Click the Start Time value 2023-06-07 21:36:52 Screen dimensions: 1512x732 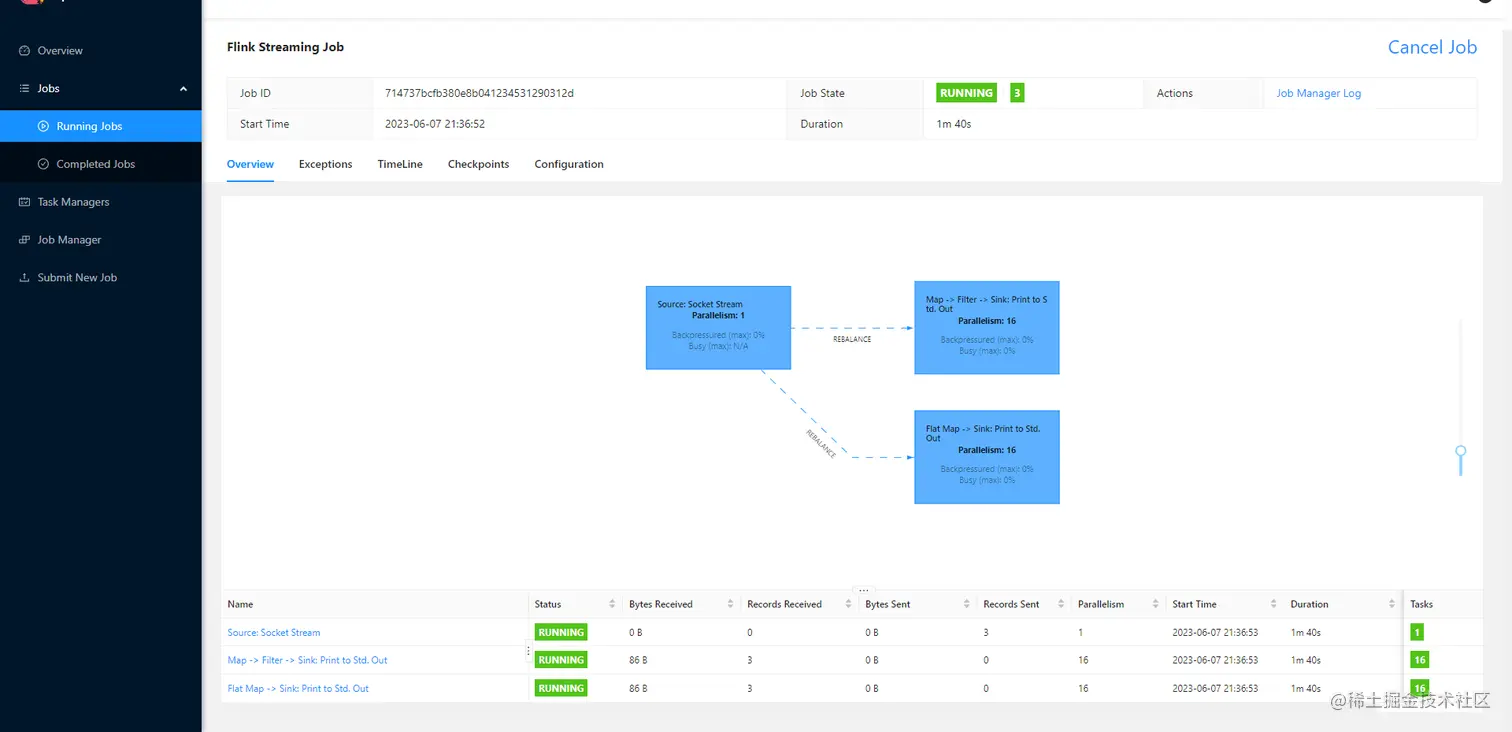pyautogui.click(x=435, y=124)
